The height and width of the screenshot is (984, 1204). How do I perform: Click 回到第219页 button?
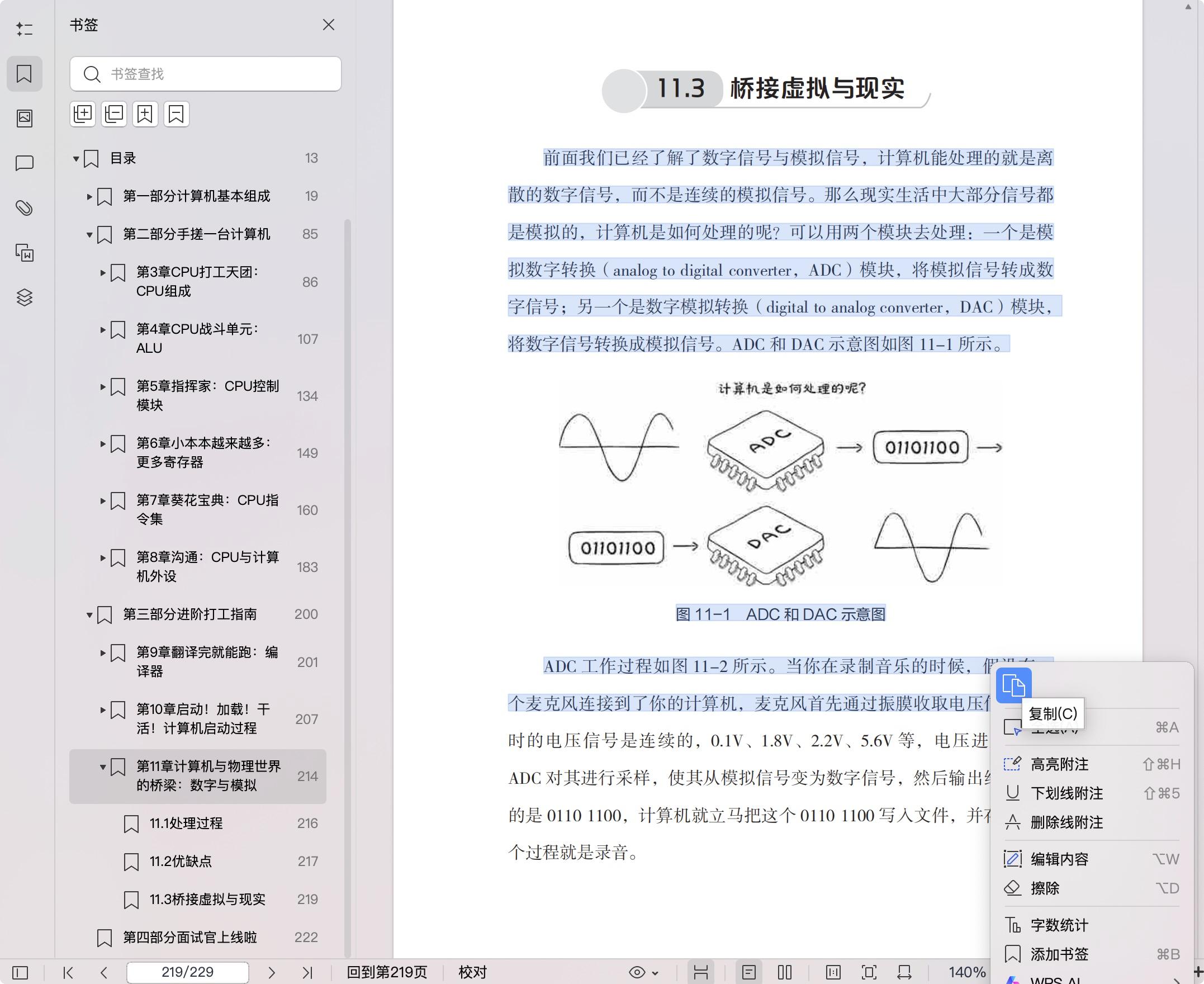386,973
